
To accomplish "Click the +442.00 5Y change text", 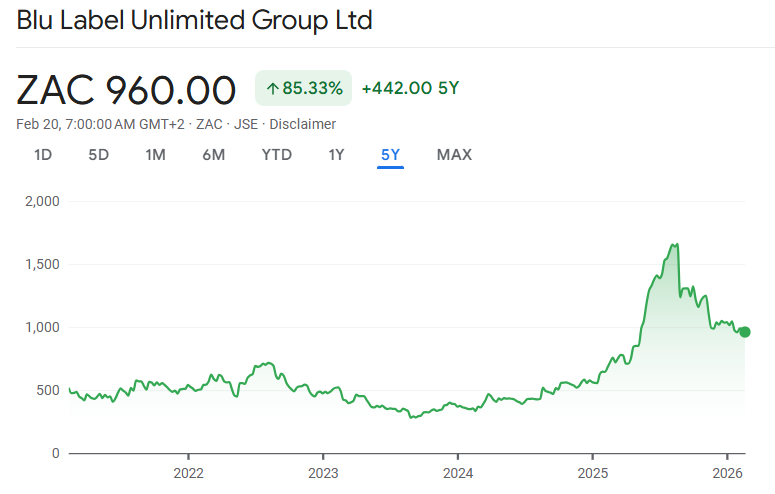I will (x=410, y=89).
